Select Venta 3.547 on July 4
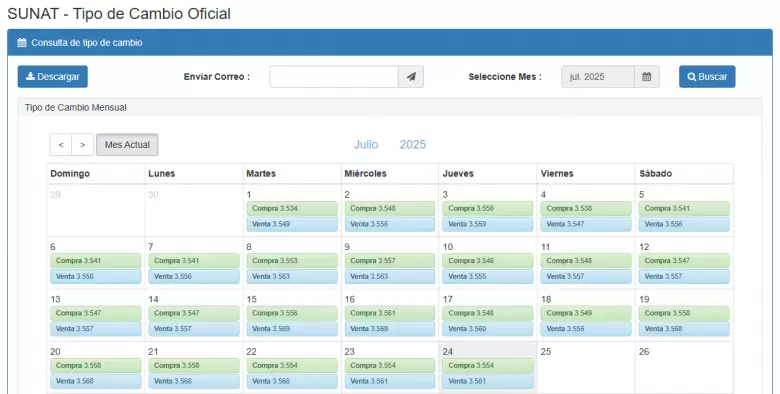This screenshot has width=780, height=394. (586, 224)
